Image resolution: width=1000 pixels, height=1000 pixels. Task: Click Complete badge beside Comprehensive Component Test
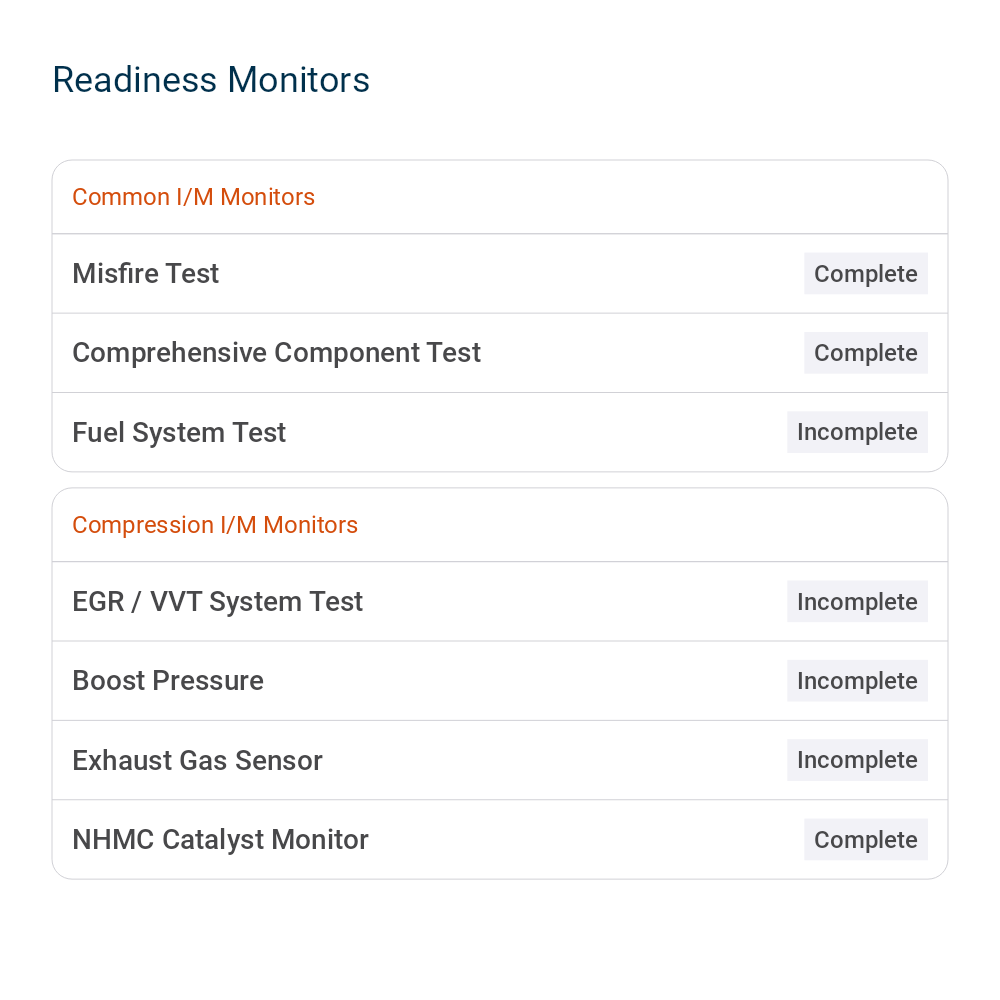click(x=865, y=353)
